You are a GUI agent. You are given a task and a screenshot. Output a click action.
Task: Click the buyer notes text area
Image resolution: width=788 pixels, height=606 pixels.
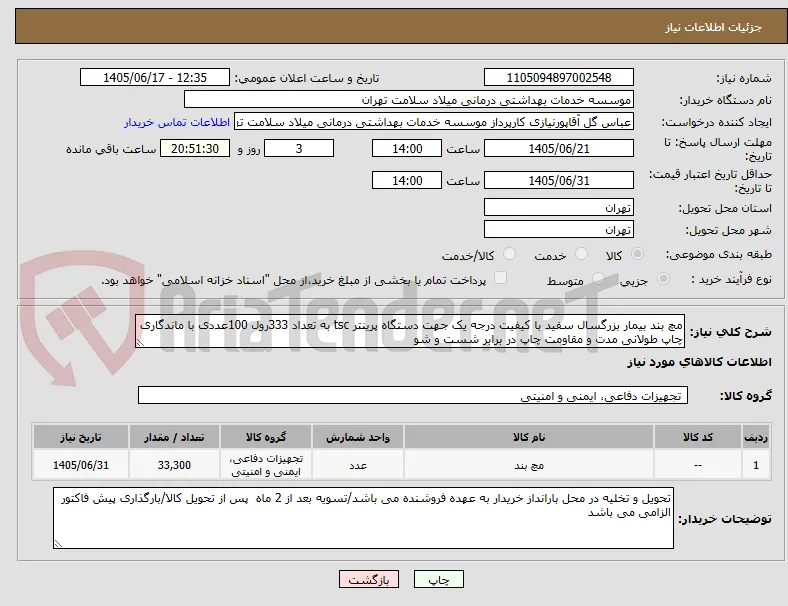pyautogui.click(x=363, y=518)
